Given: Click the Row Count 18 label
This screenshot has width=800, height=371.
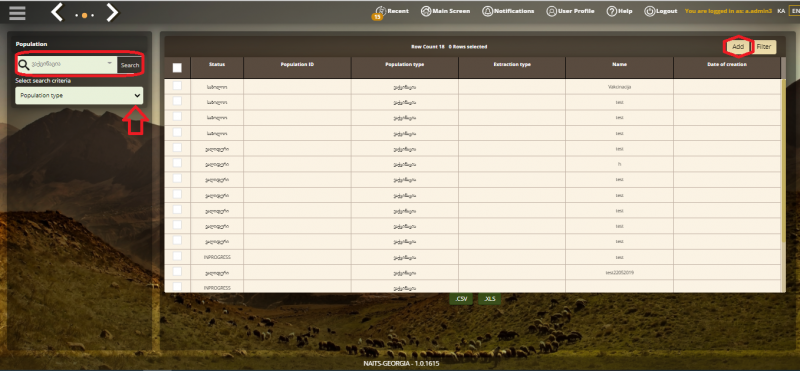Looking at the screenshot, I should tap(428, 47).
